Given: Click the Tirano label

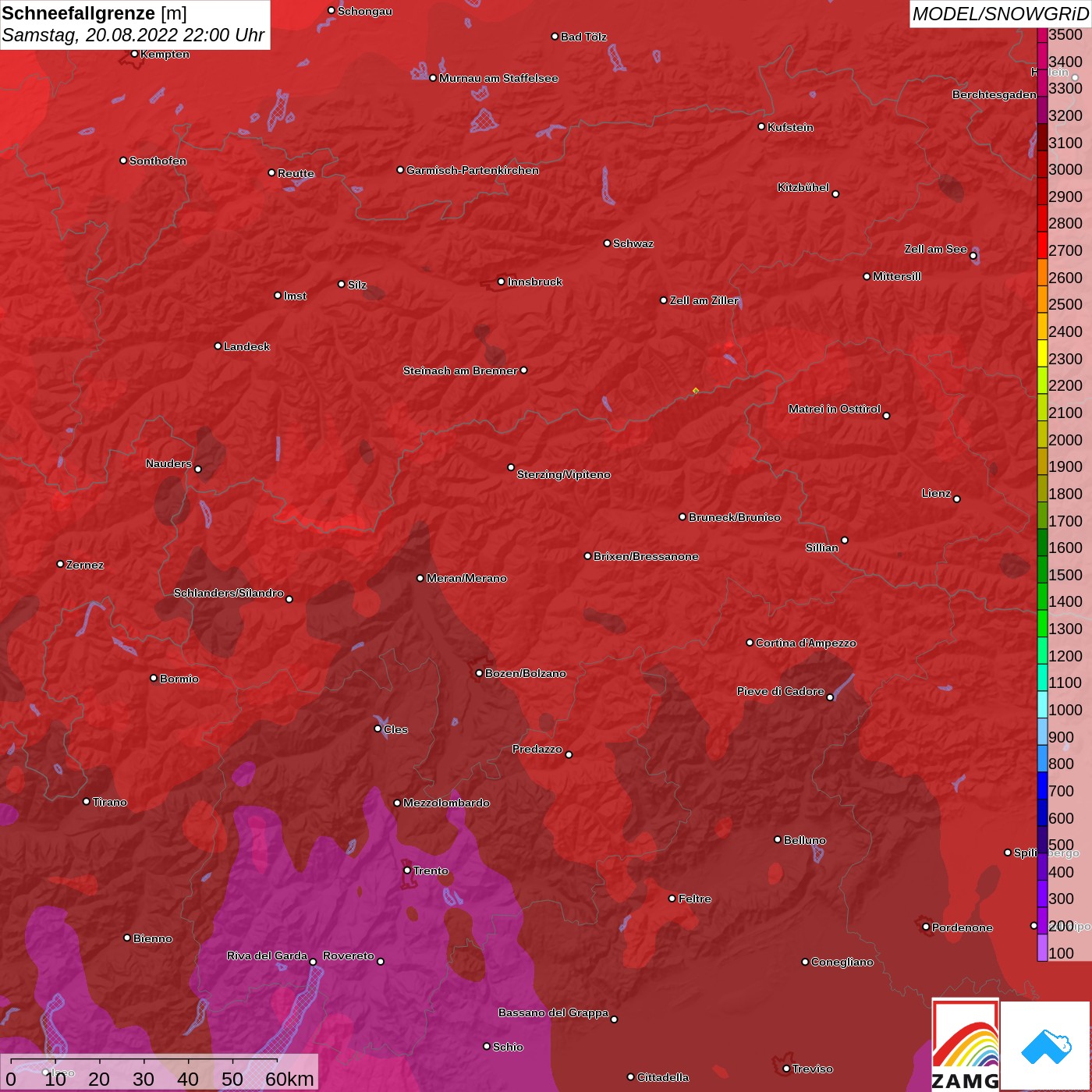Looking at the screenshot, I should click(109, 802).
